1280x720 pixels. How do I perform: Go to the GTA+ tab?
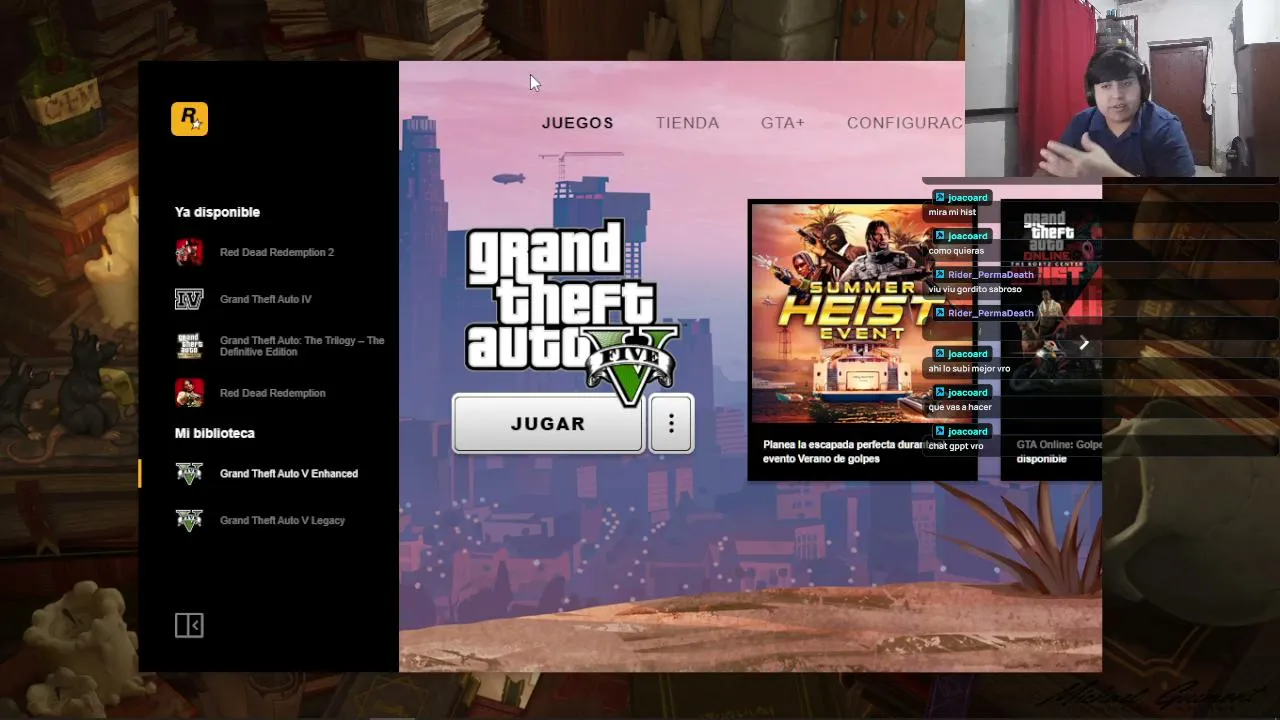click(783, 123)
